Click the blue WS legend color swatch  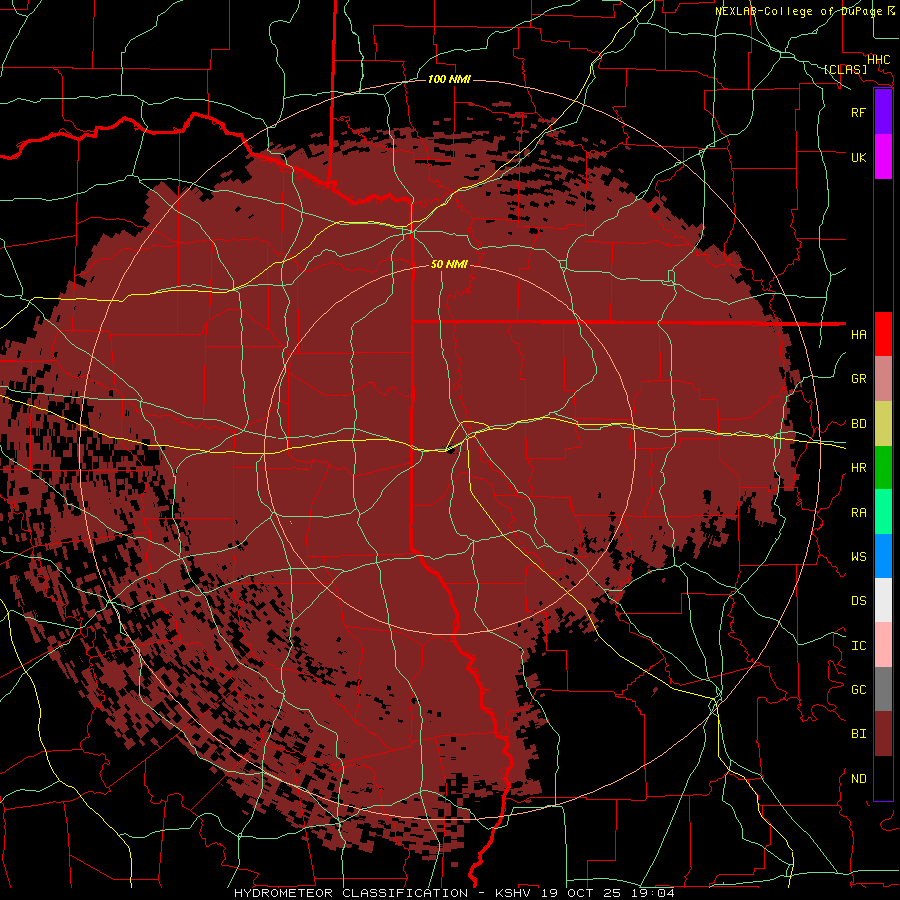883,556
